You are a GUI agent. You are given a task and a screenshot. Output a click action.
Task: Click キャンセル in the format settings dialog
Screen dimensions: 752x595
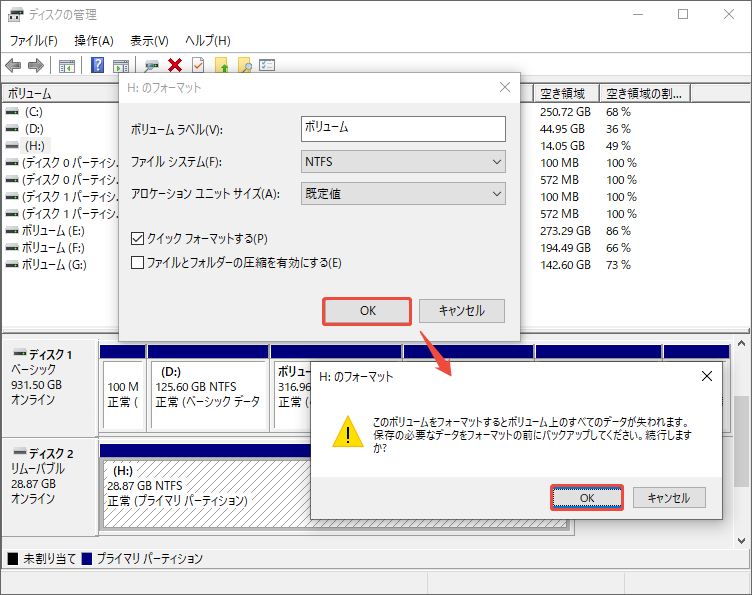coord(462,311)
